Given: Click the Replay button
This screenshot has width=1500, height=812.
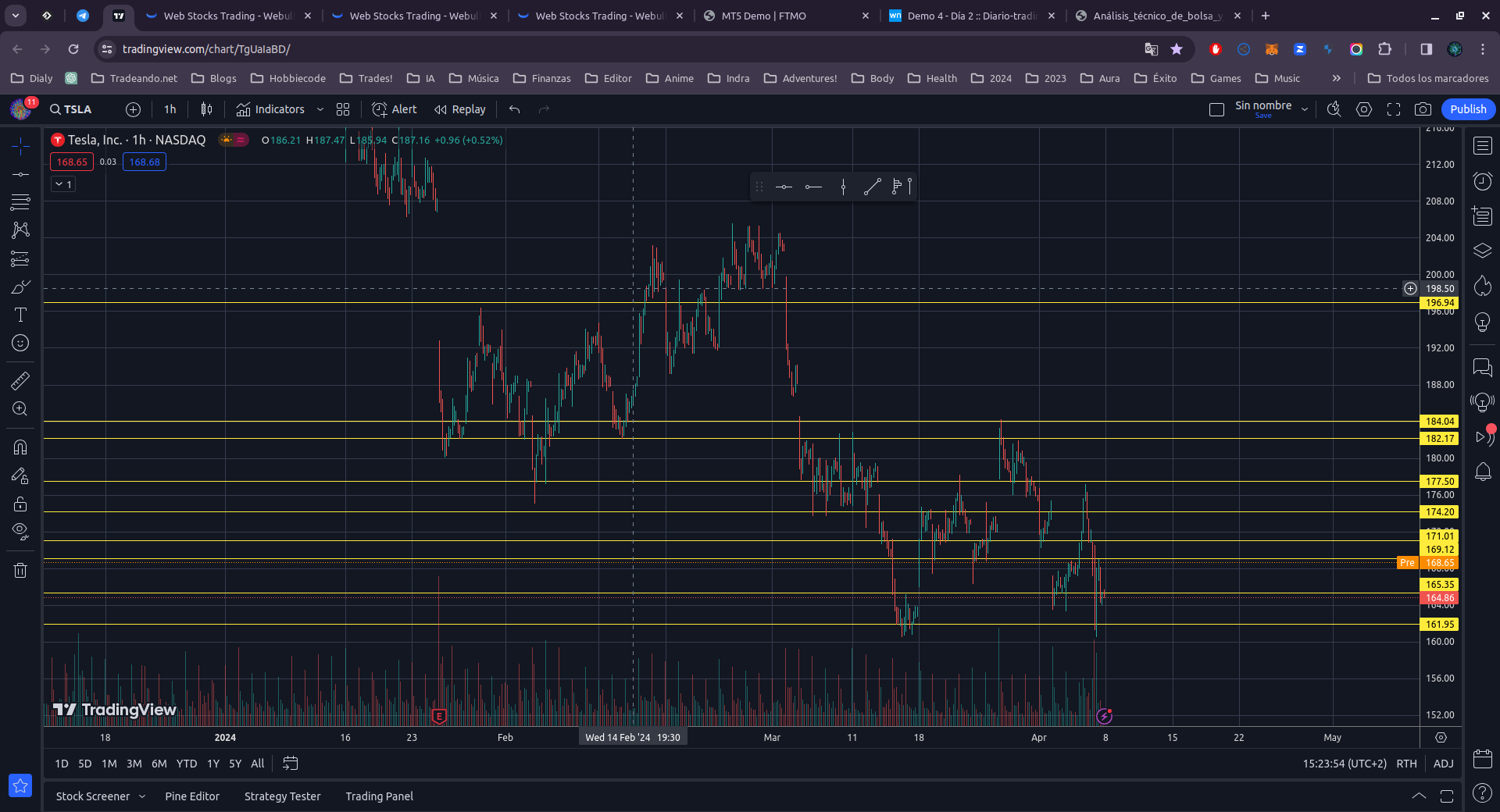Looking at the screenshot, I should tap(460, 110).
